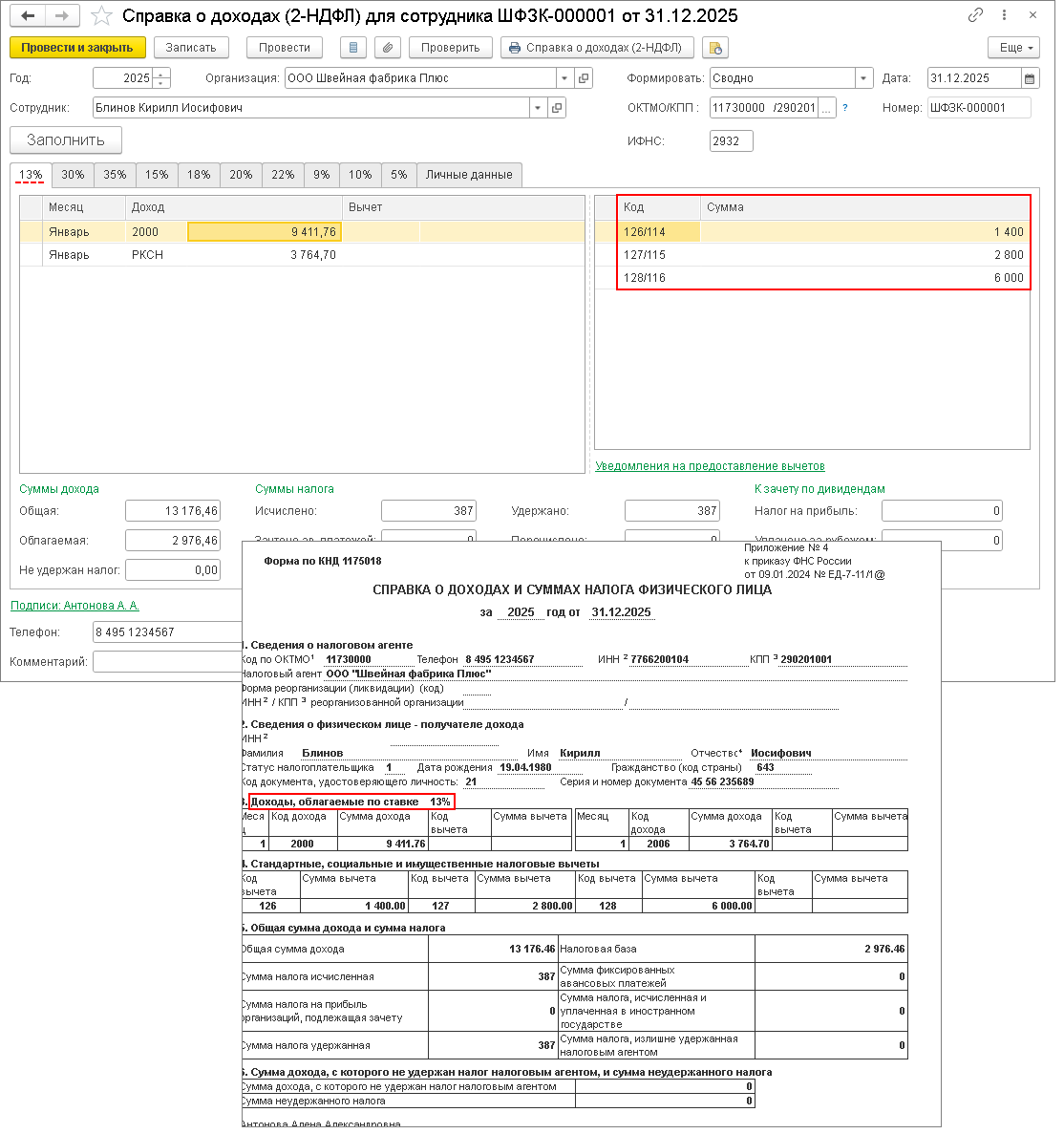
Task: Switch to the 10% tab
Action: (x=360, y=175)
